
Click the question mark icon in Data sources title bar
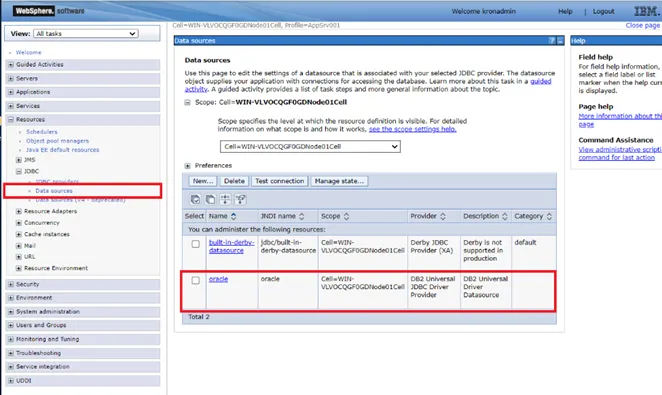pos(552,41)
